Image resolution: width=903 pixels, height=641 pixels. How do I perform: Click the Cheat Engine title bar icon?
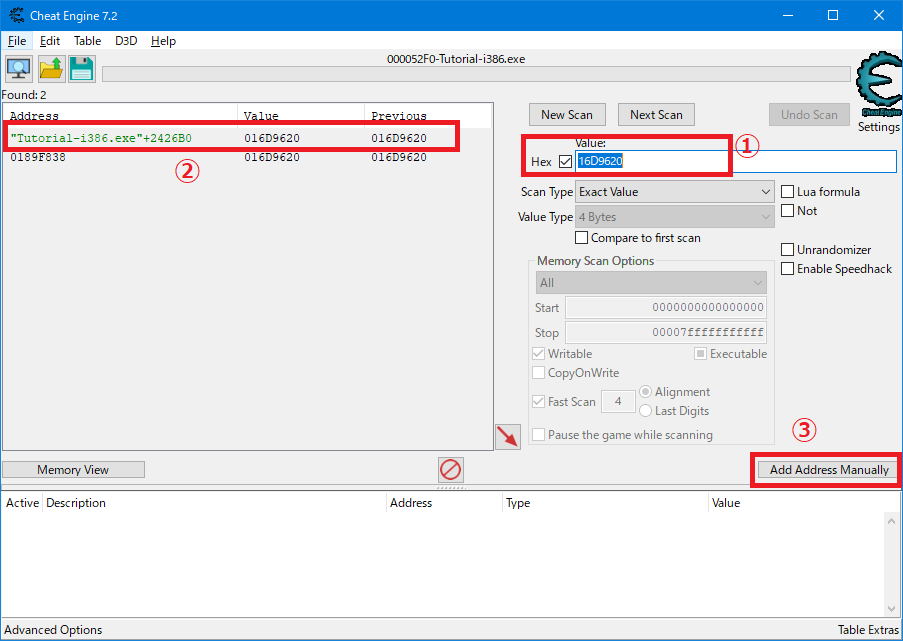point(17,16)
